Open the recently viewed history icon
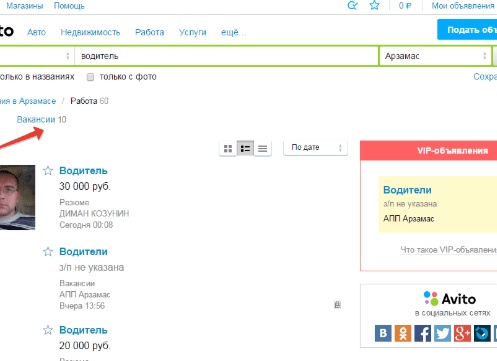Viewport: 497px width, 361px height. point(352,5)
